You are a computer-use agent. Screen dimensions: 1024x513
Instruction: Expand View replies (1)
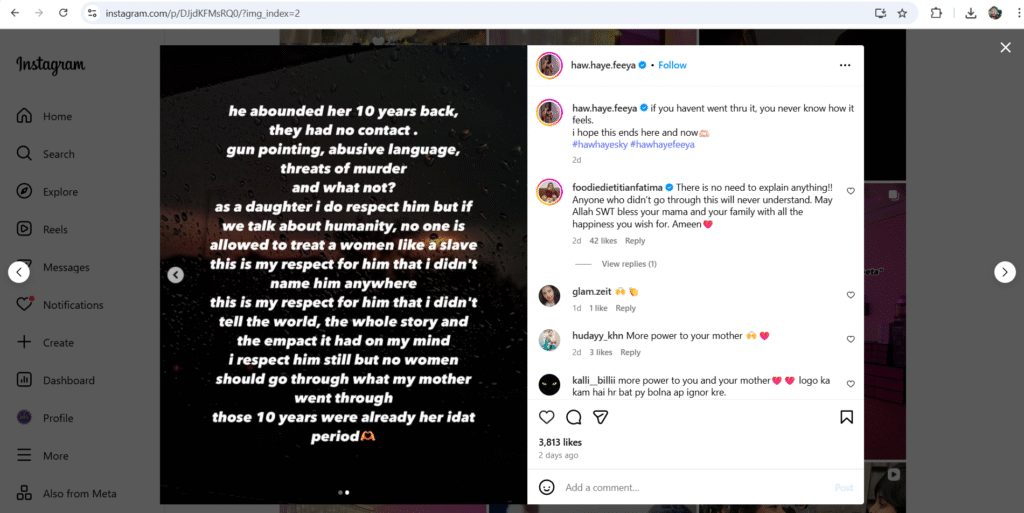point(629,264)
